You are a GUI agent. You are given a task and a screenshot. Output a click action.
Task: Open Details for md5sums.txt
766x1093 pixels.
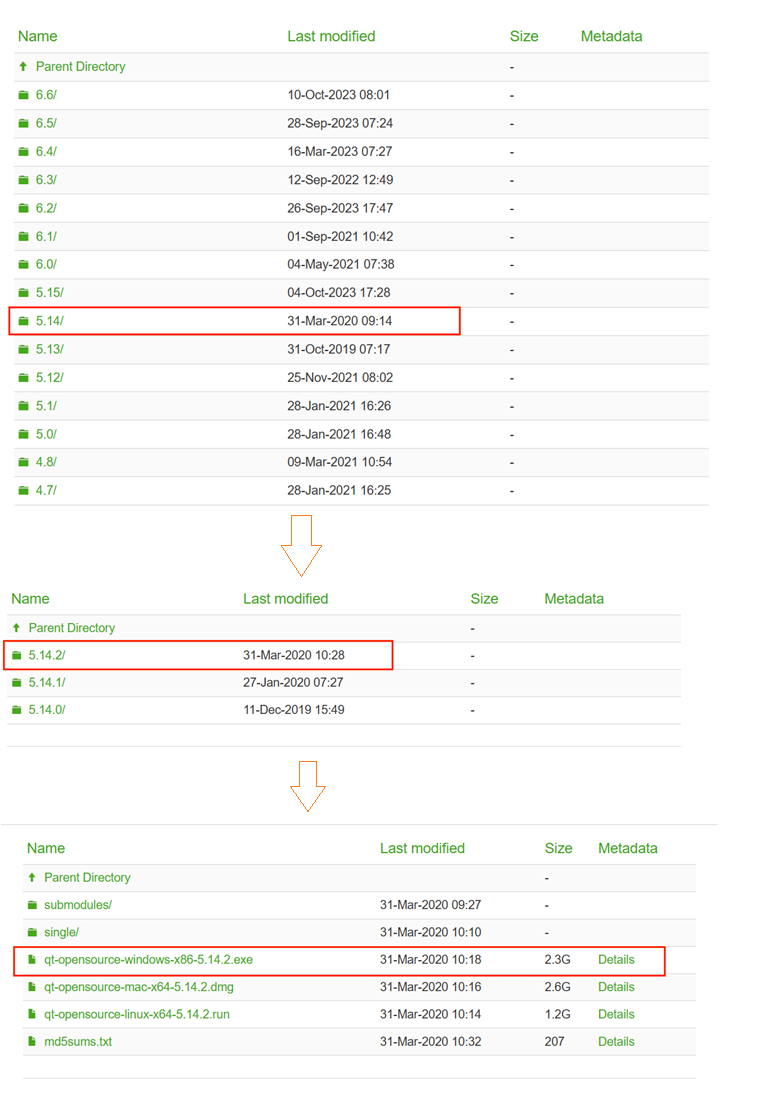616,1041
